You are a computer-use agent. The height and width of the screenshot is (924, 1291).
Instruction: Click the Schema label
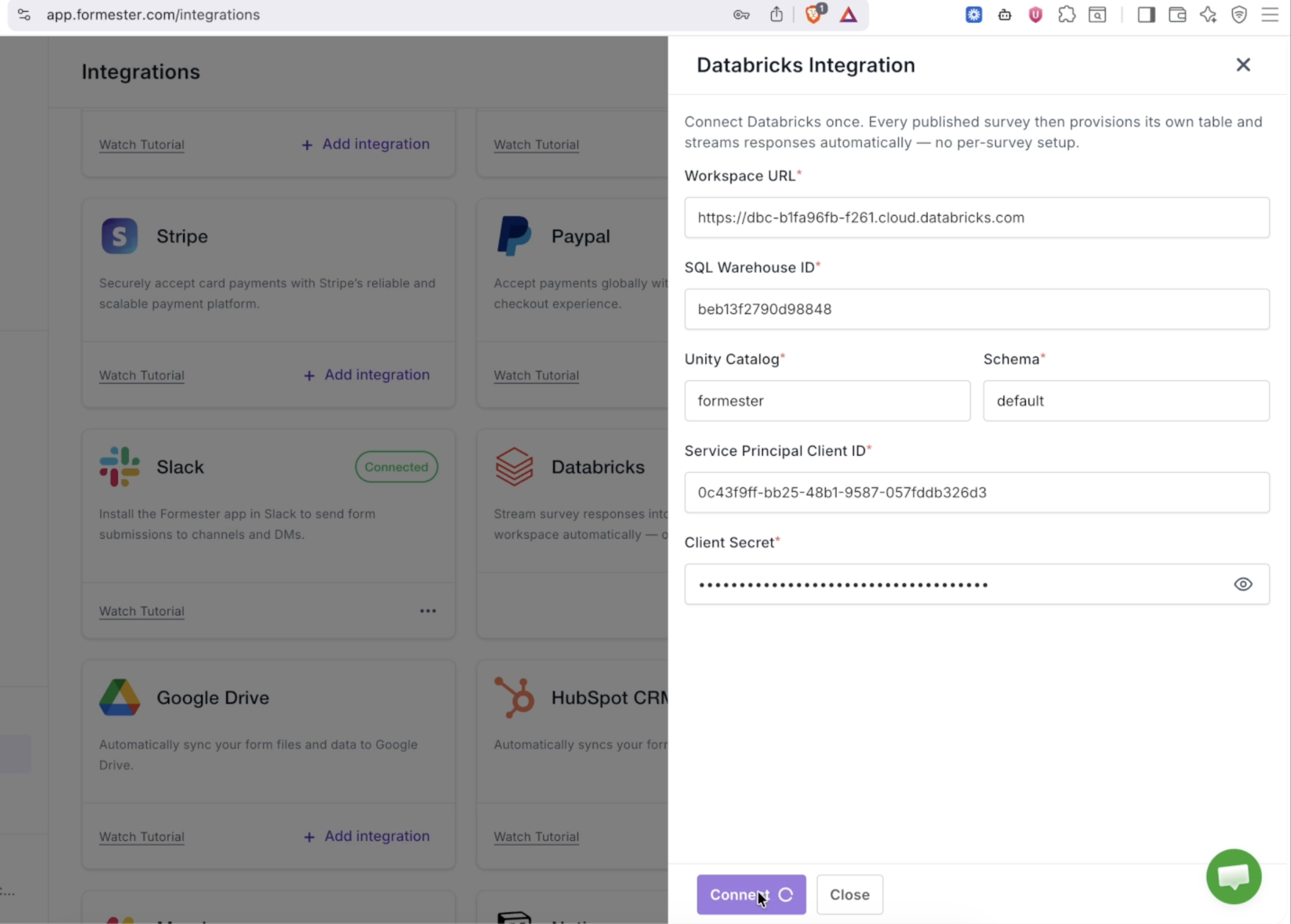click(1011, 359)
